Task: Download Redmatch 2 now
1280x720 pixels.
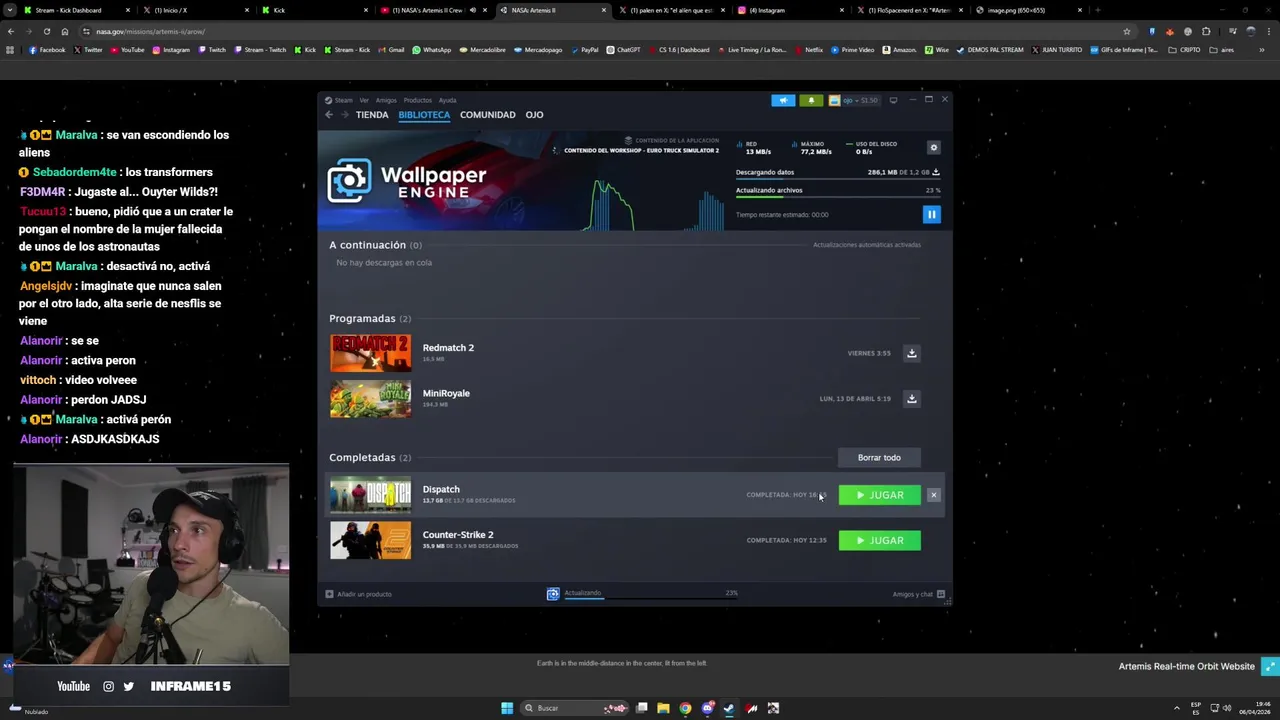Action: coord(911,353)
